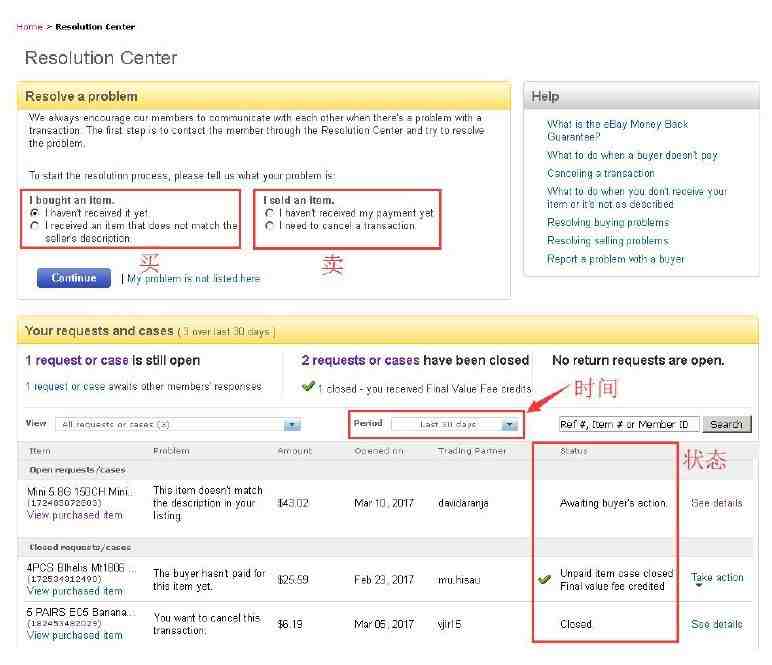The image size is (772, 665).
Task: See details for the Closed case
Action: point(717,624)
